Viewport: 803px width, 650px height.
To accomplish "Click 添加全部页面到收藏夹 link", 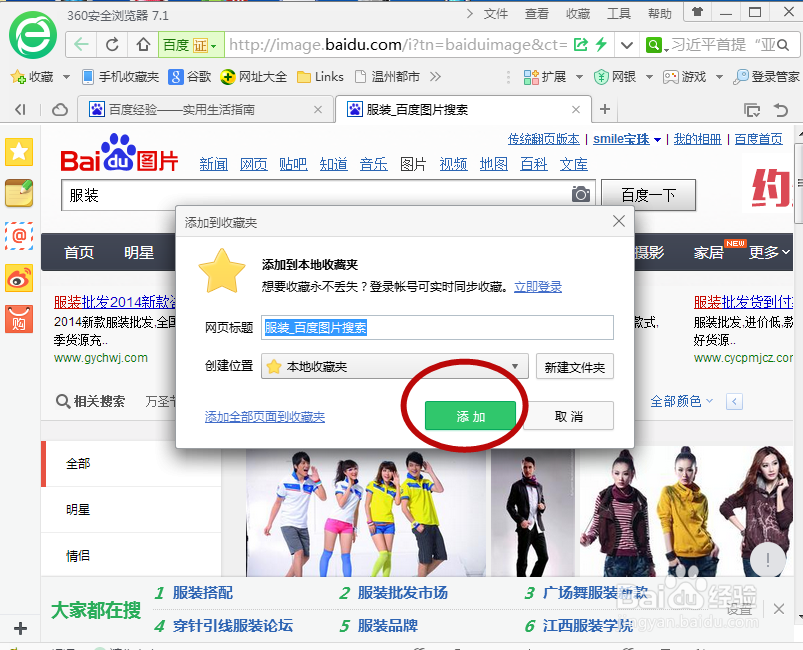I will 265,417.
